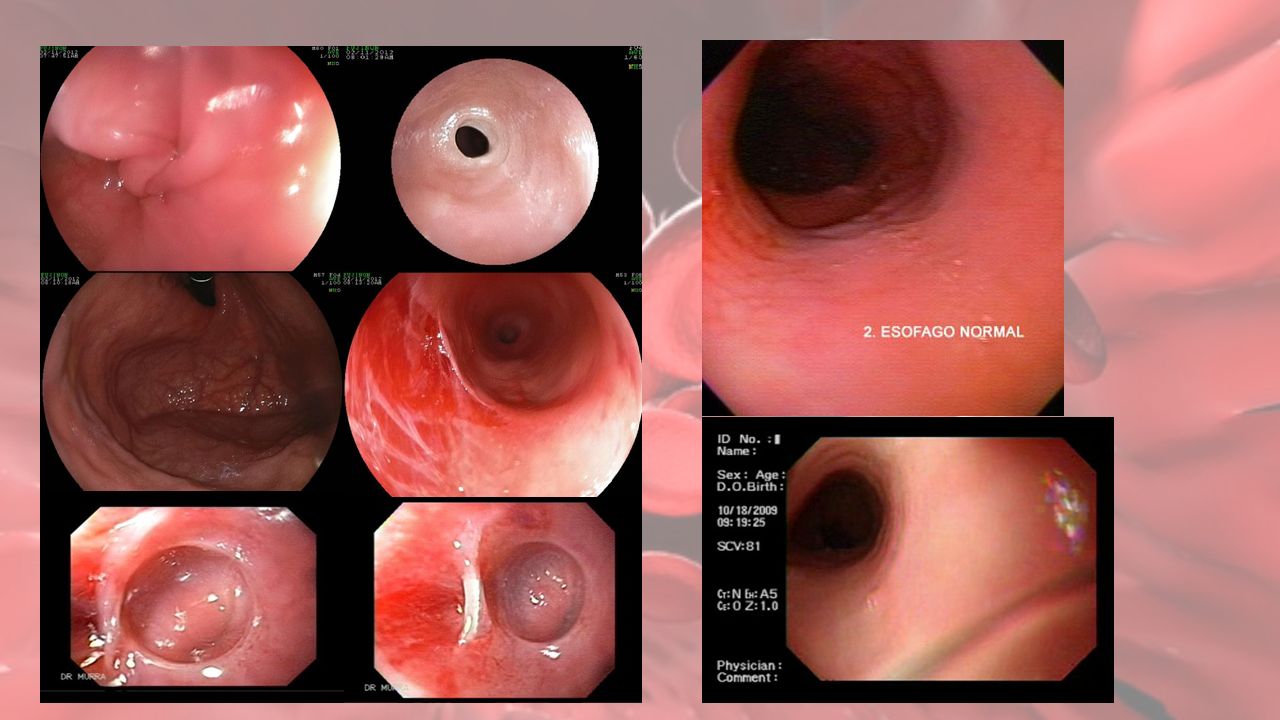Viewport: 1280px width, 720px height.
Task: Click the 'Comment :' label
Action: (x=747, y=677)
